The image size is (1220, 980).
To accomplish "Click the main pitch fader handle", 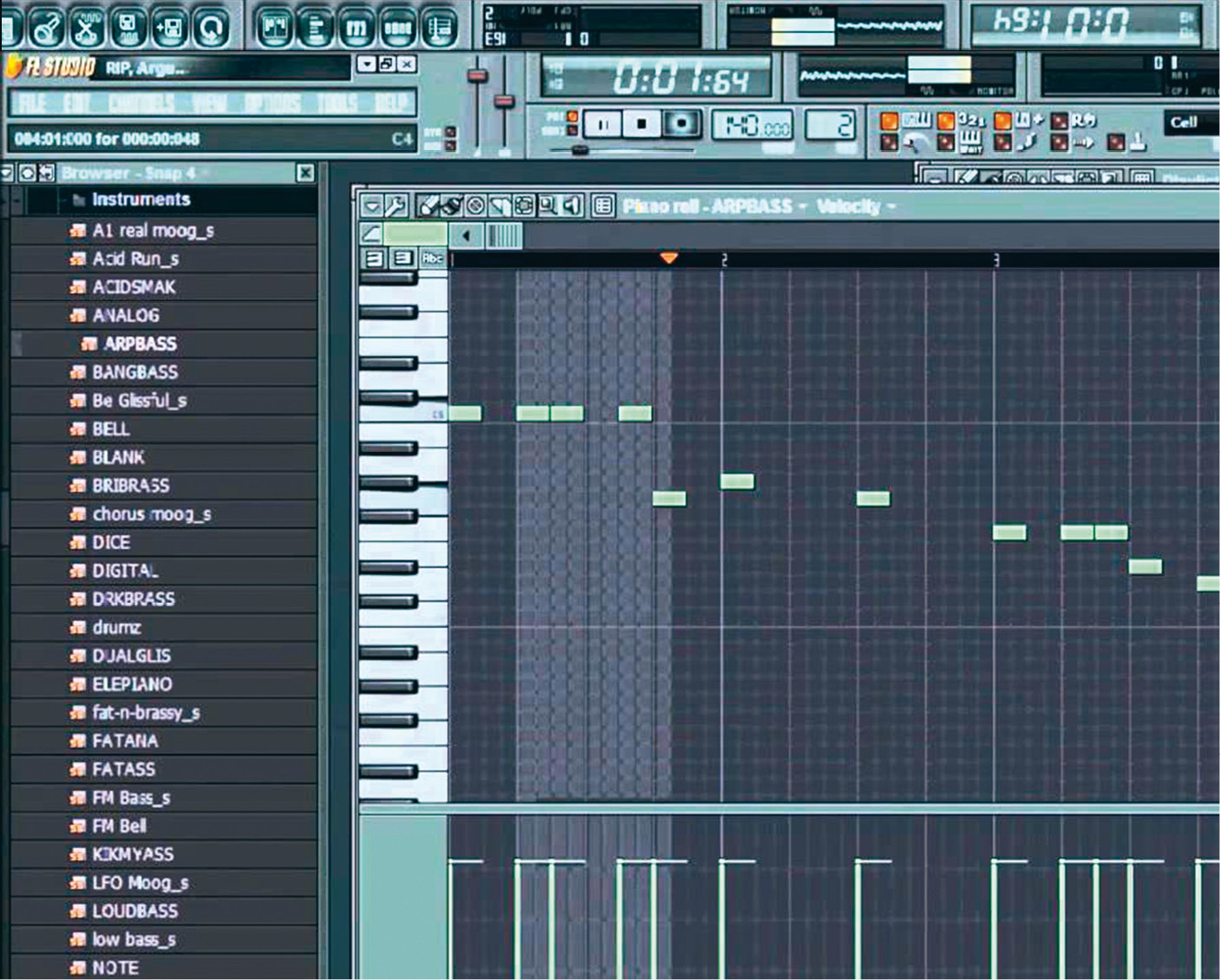I will 505,102.
